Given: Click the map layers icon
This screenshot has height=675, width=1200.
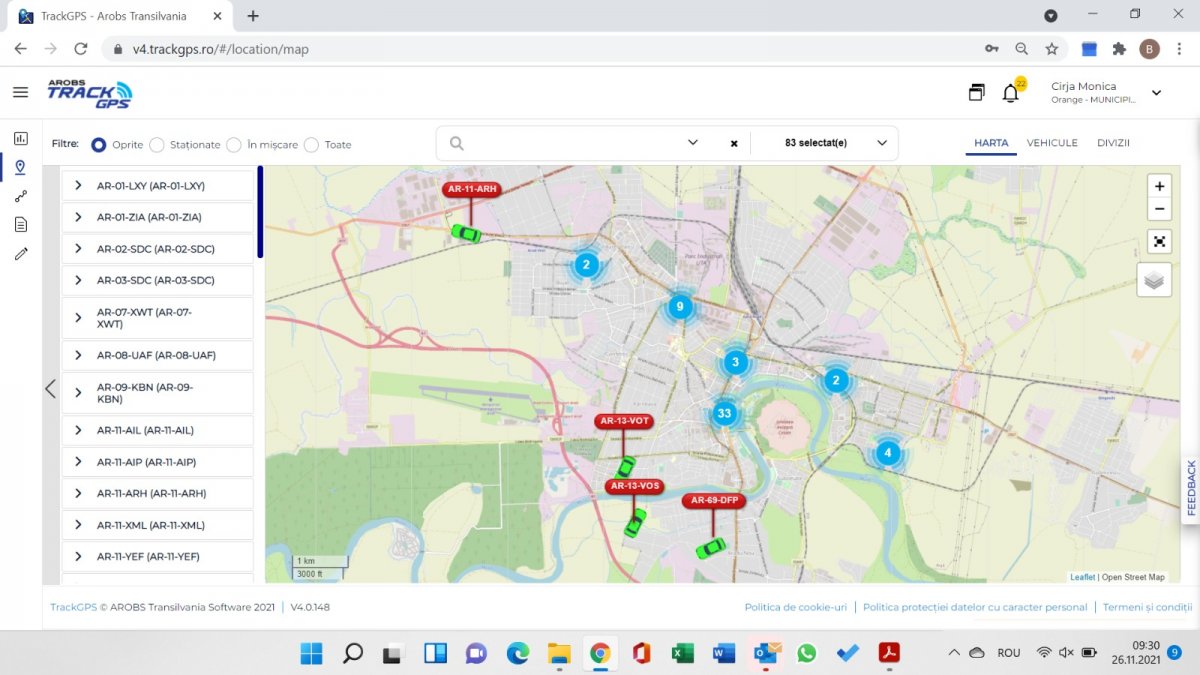Looking at the screenshot, I should pos(1154,280).
